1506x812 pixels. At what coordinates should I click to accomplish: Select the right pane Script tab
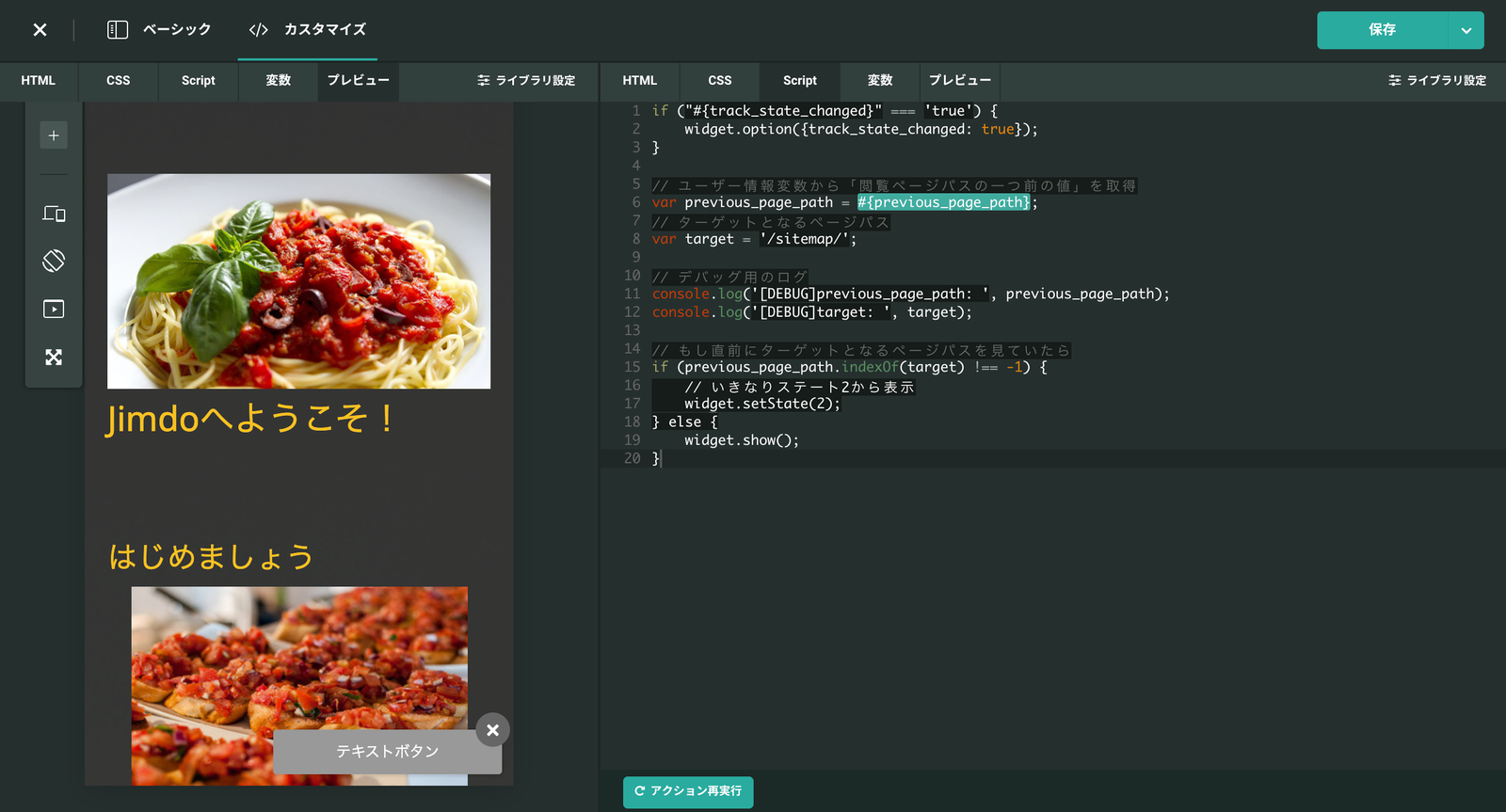[x=800, y=81]
